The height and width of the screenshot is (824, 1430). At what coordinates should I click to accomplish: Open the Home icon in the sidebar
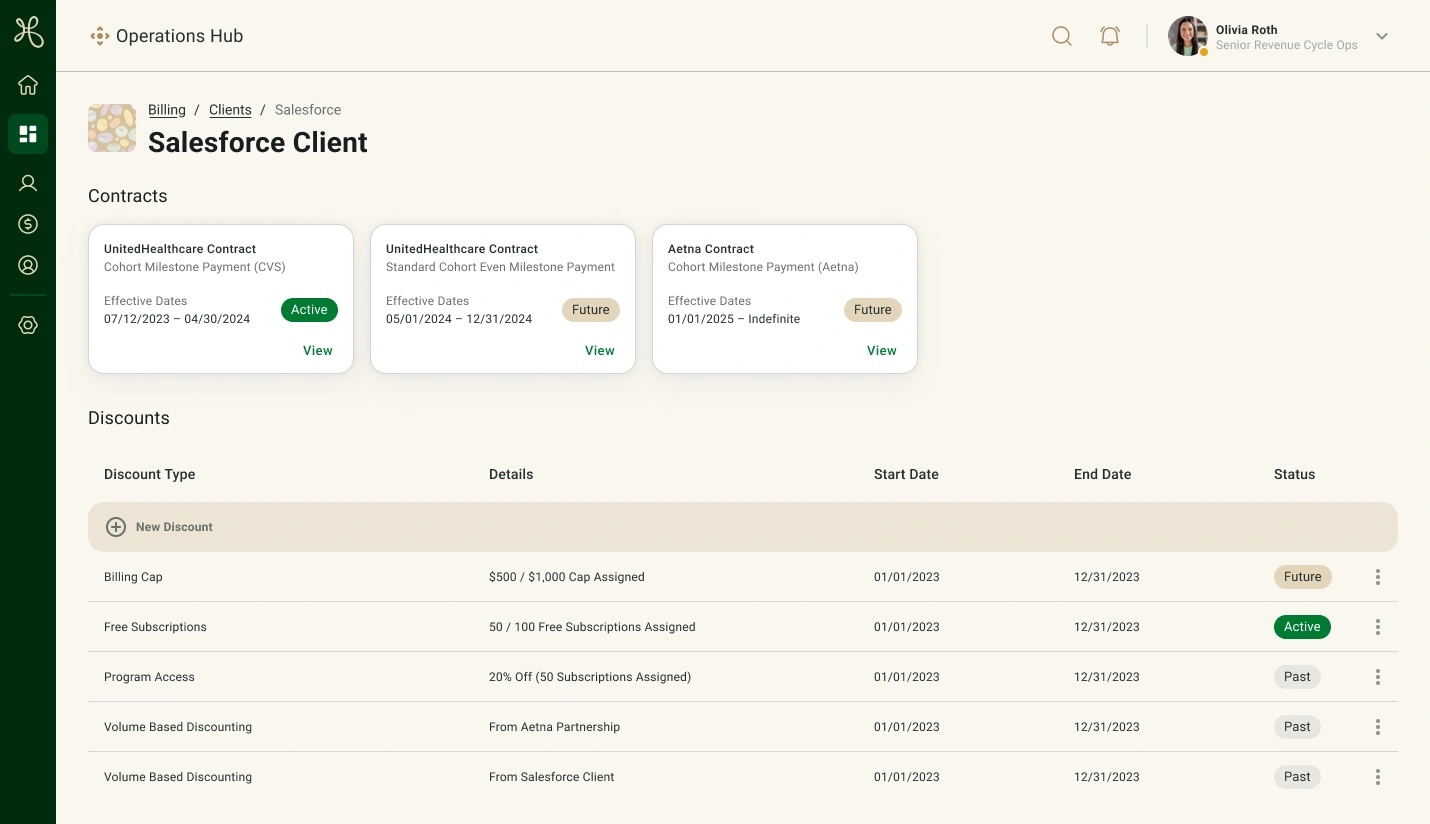tap(28, 85)
